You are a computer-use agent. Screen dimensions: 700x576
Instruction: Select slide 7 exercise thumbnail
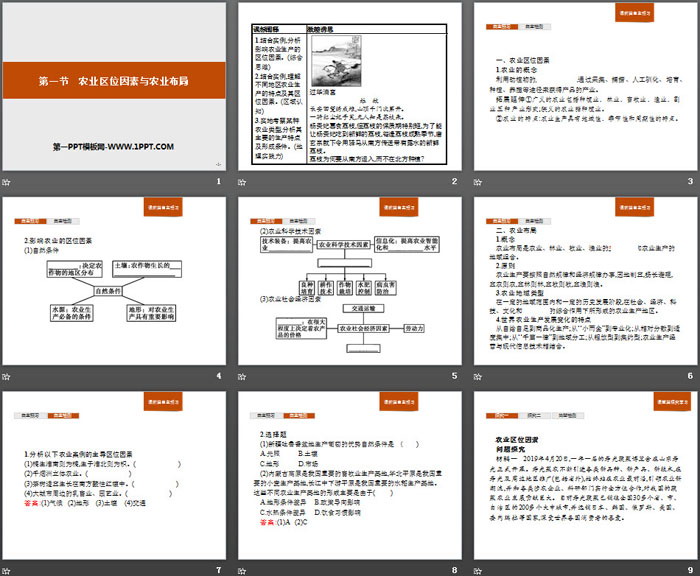click(114, 476)
